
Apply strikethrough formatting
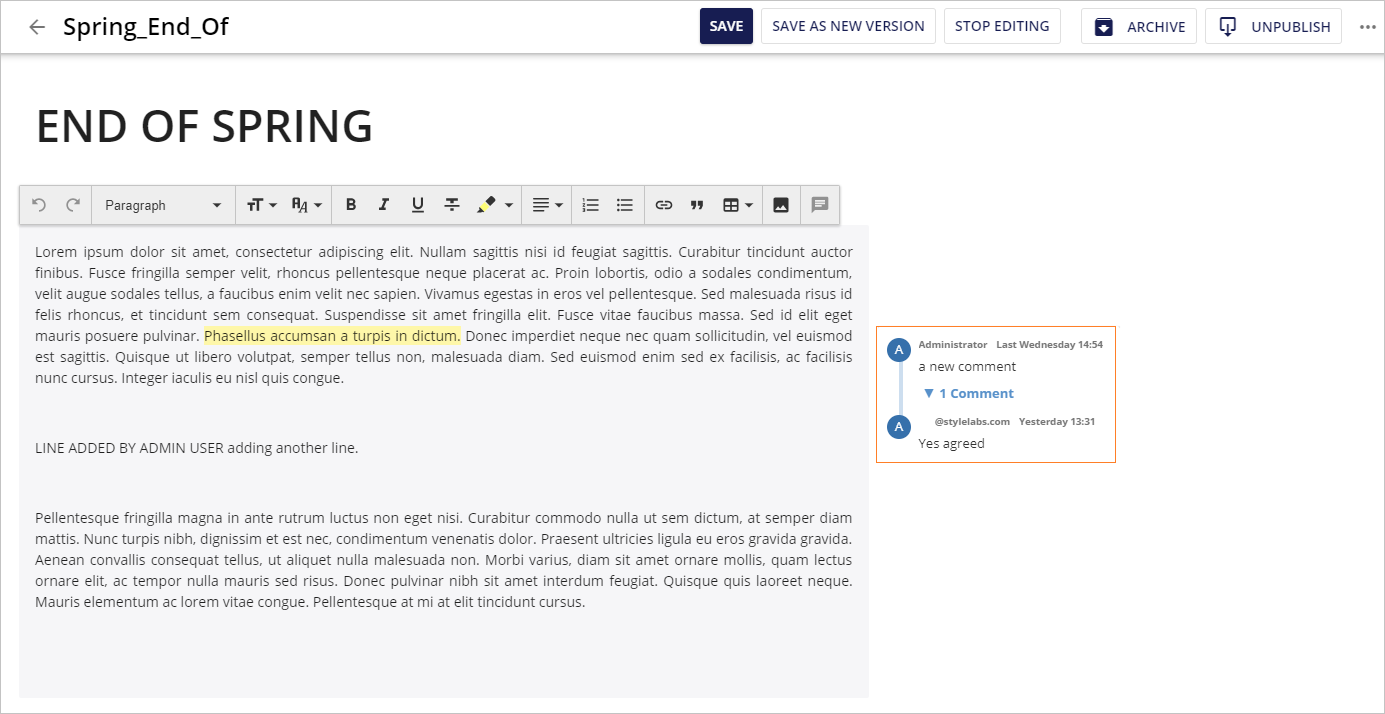tap(452, 205)
